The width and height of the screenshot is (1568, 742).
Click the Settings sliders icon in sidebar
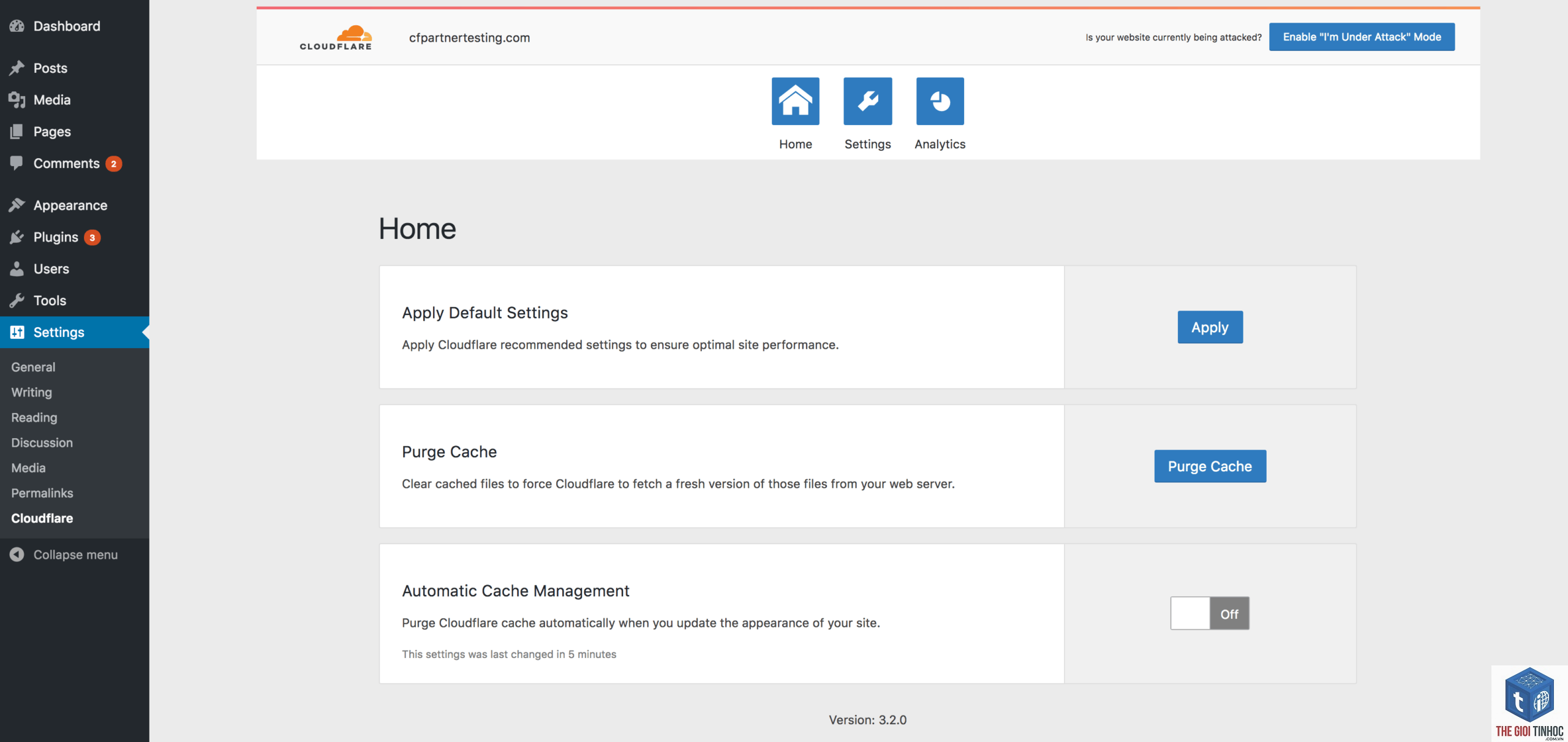pos(17,332)
